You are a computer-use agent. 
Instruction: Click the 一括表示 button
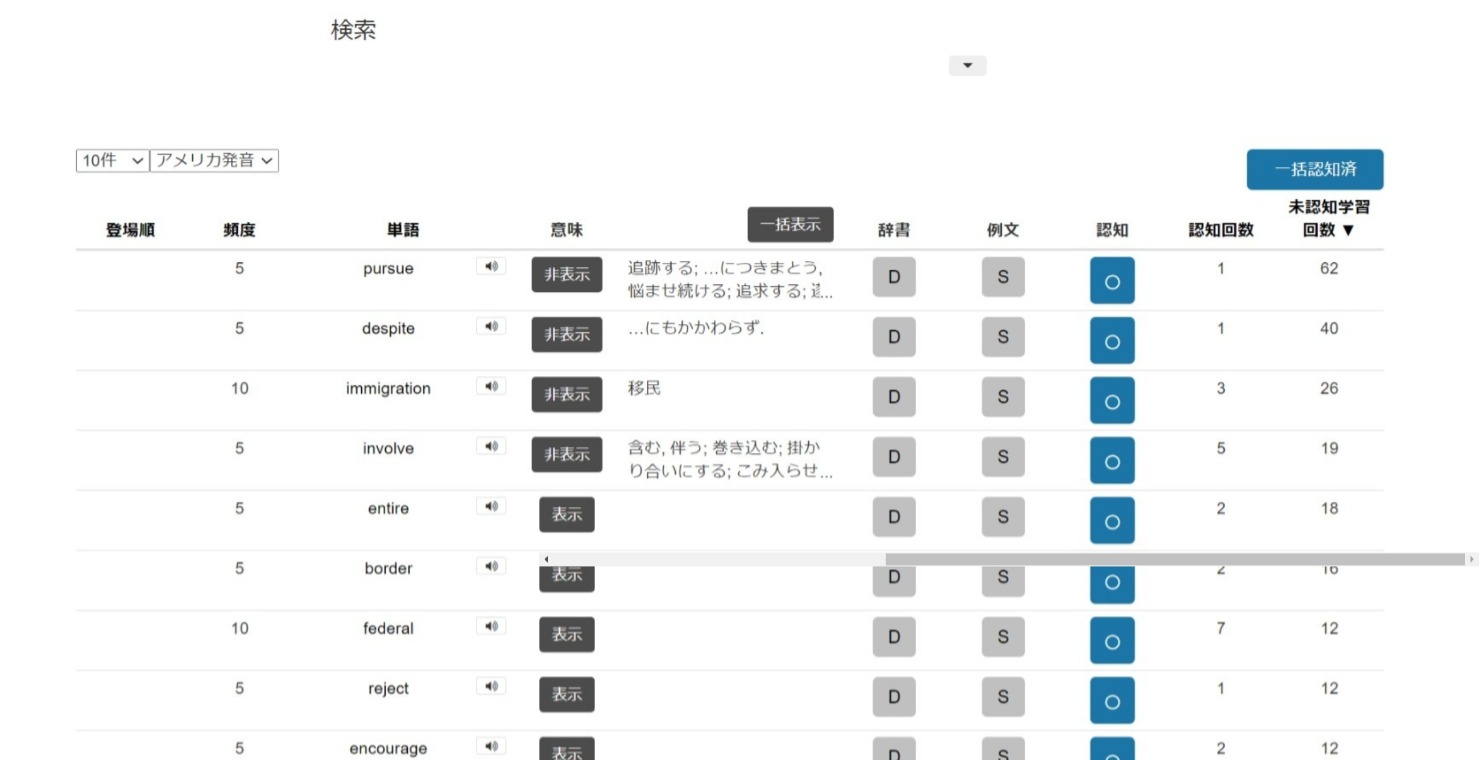[x=790, y=225]
